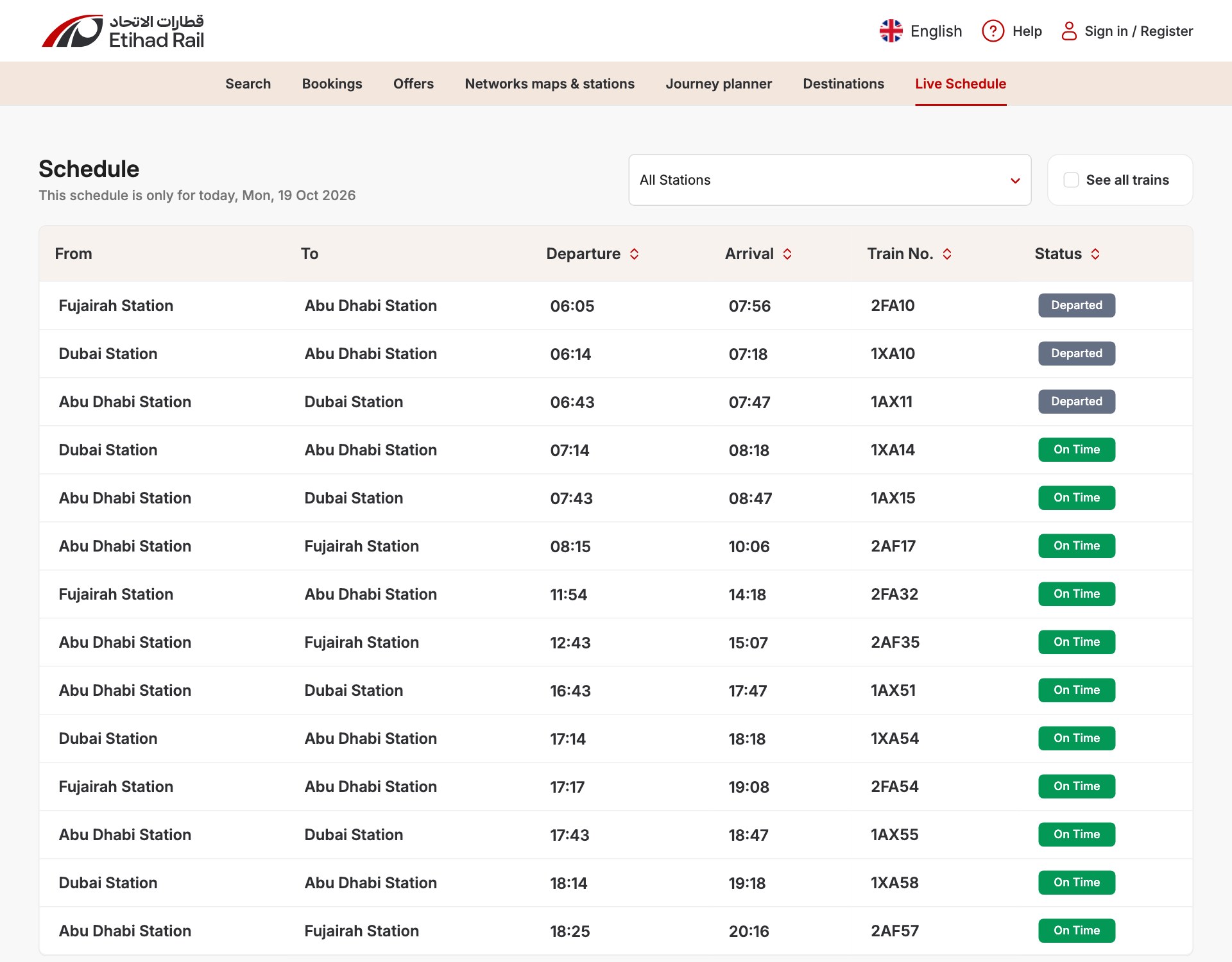1232x962 pixels.
Task: Click the Schedule heading
Action: (89, 169)
